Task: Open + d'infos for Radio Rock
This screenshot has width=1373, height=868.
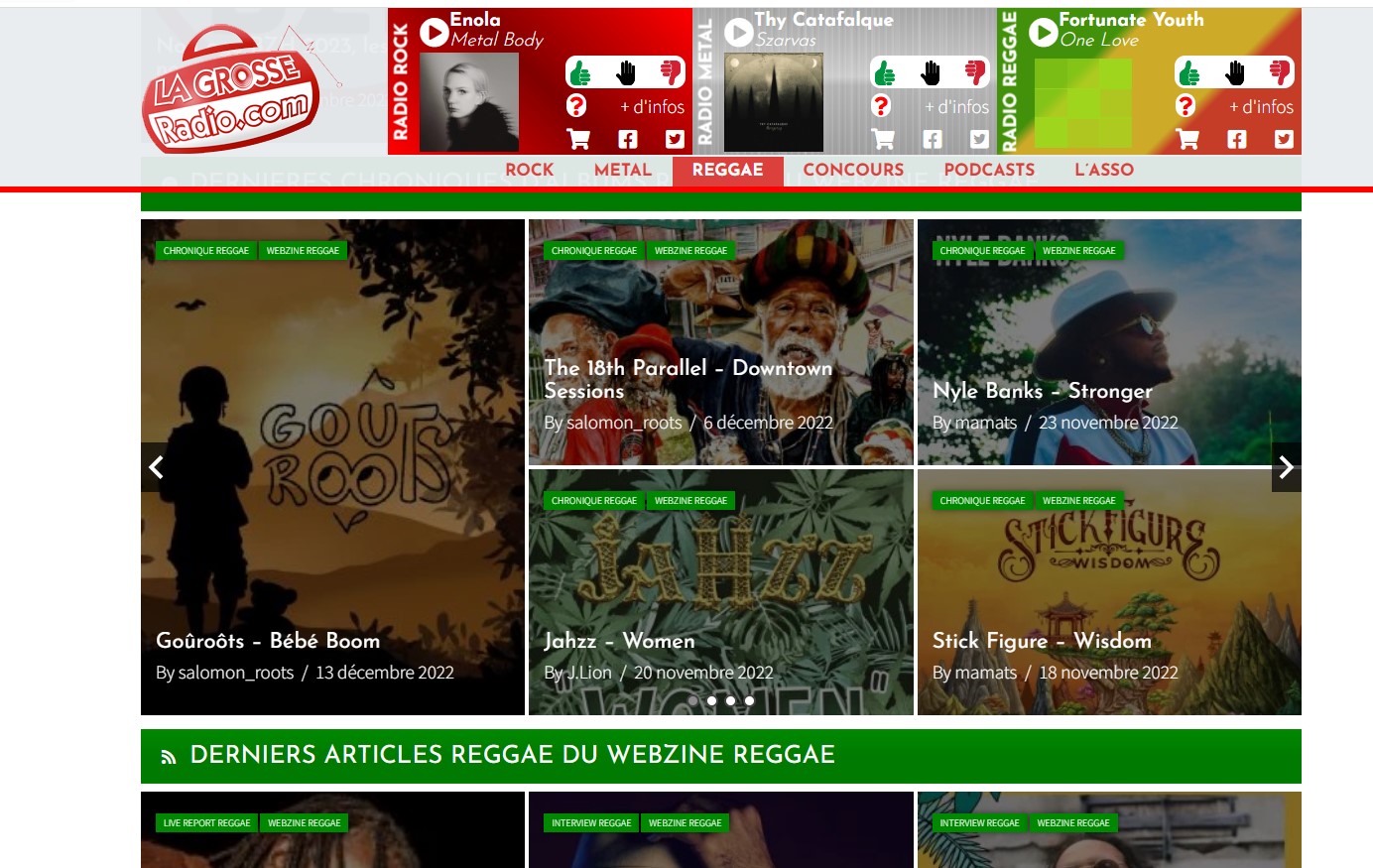Action: tap(652, 106)
